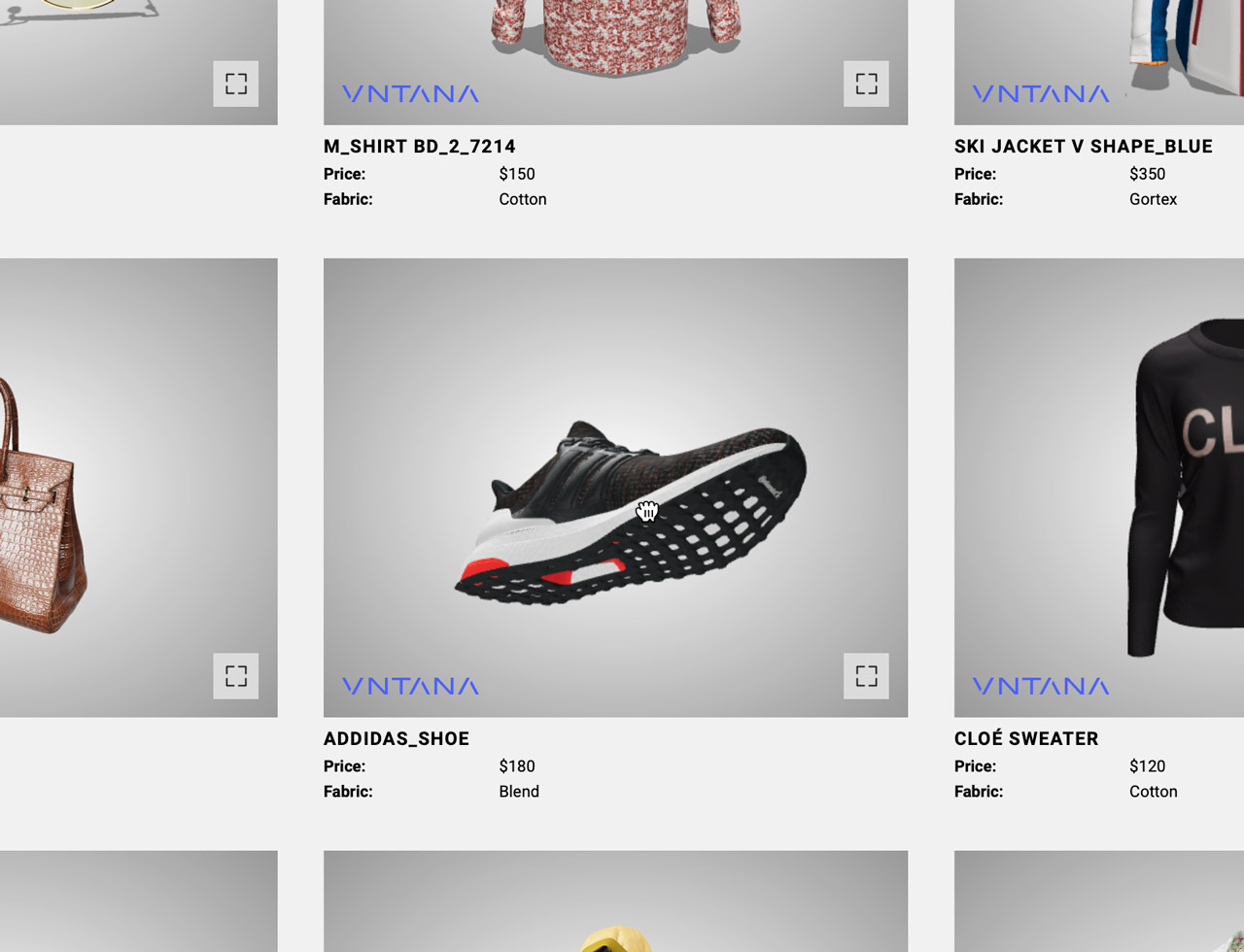Click the M_SHIRT BD_2_7214 title
Image resolution: width=1244 pixels, height=952 pixels.
(420, 146)
